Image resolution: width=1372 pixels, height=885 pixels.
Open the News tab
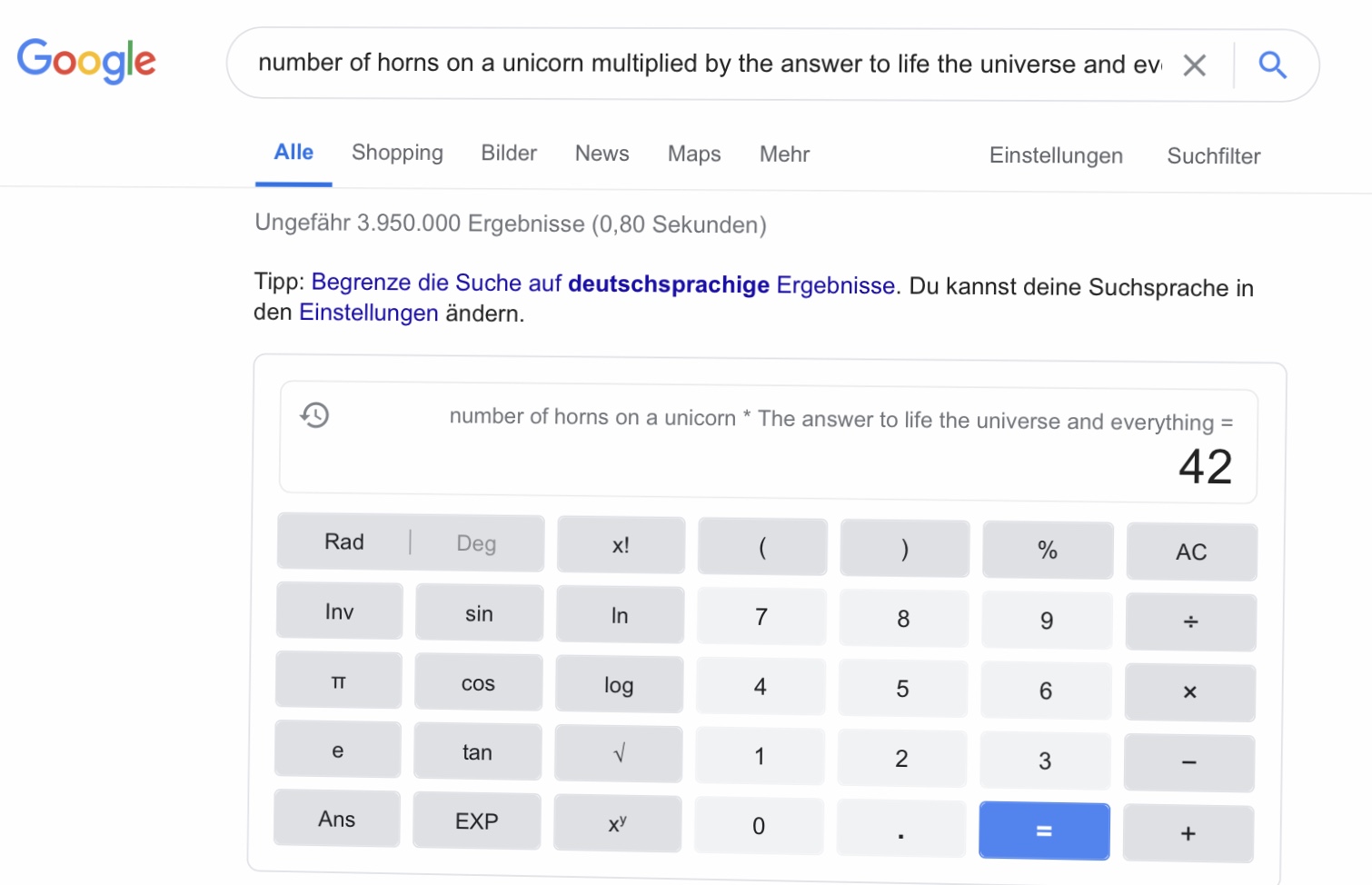(x=601, y=154)
